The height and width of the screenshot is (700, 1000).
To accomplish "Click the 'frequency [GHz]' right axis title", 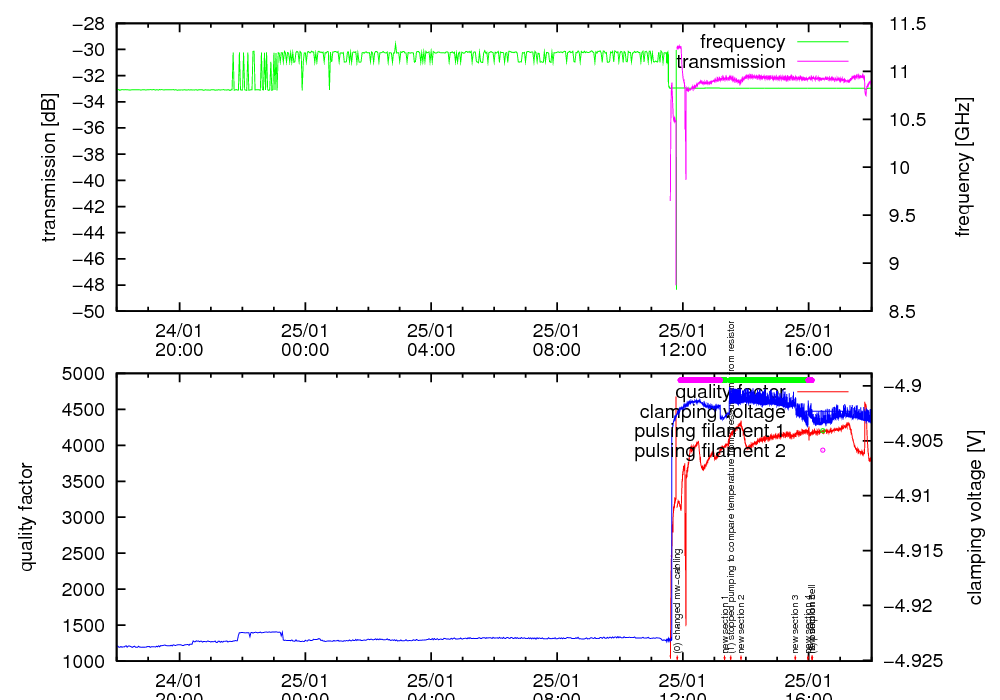I will point(964,167).
